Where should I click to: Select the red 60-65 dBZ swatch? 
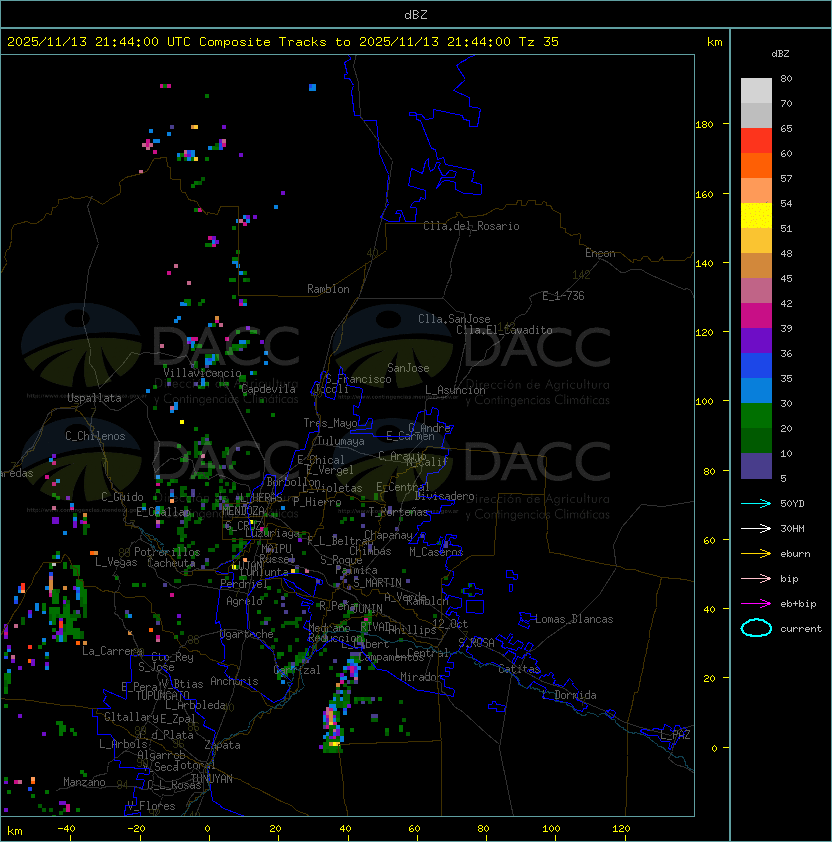(x=756, y=141)
